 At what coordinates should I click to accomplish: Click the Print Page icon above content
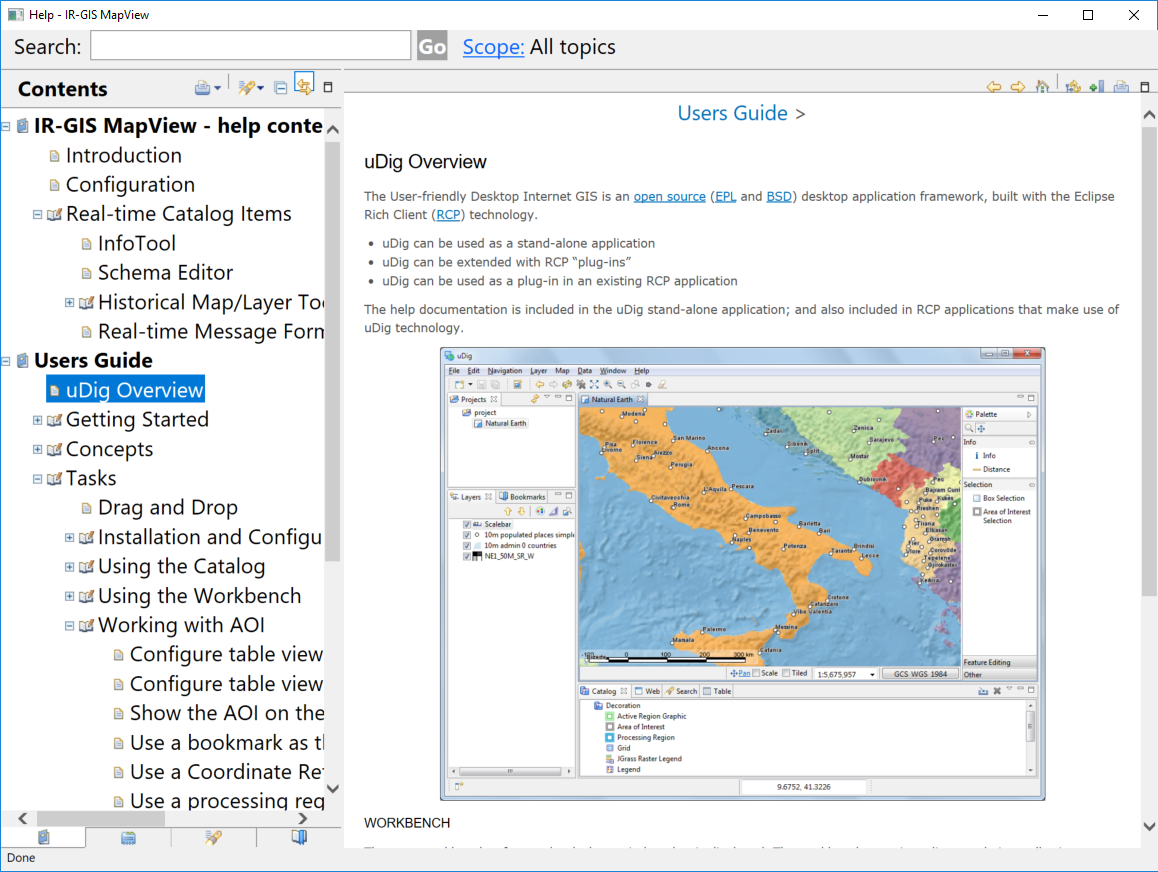[x=1121, y=87]
